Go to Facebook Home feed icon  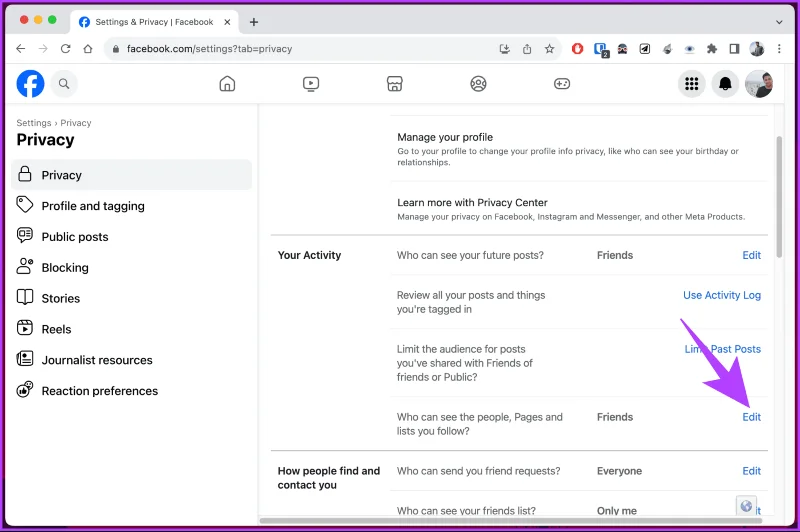[227, 84]
